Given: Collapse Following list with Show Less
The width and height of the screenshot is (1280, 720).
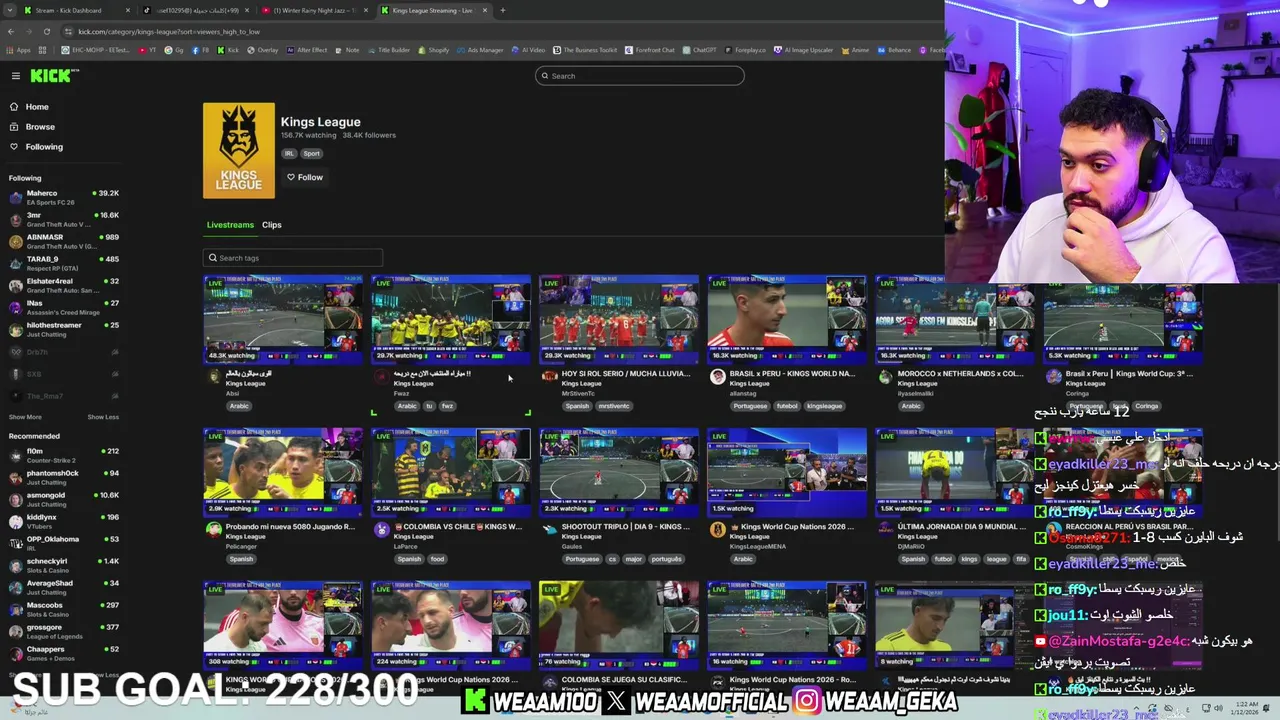Looking at the screenshot, I should click(x=103, y=417).
